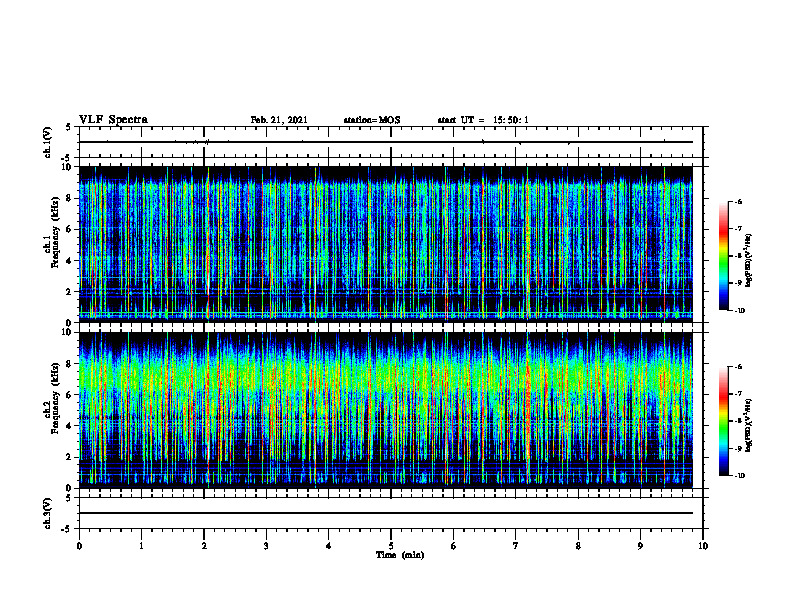Click the "ch.1(V)" axis label

[47, 142]
